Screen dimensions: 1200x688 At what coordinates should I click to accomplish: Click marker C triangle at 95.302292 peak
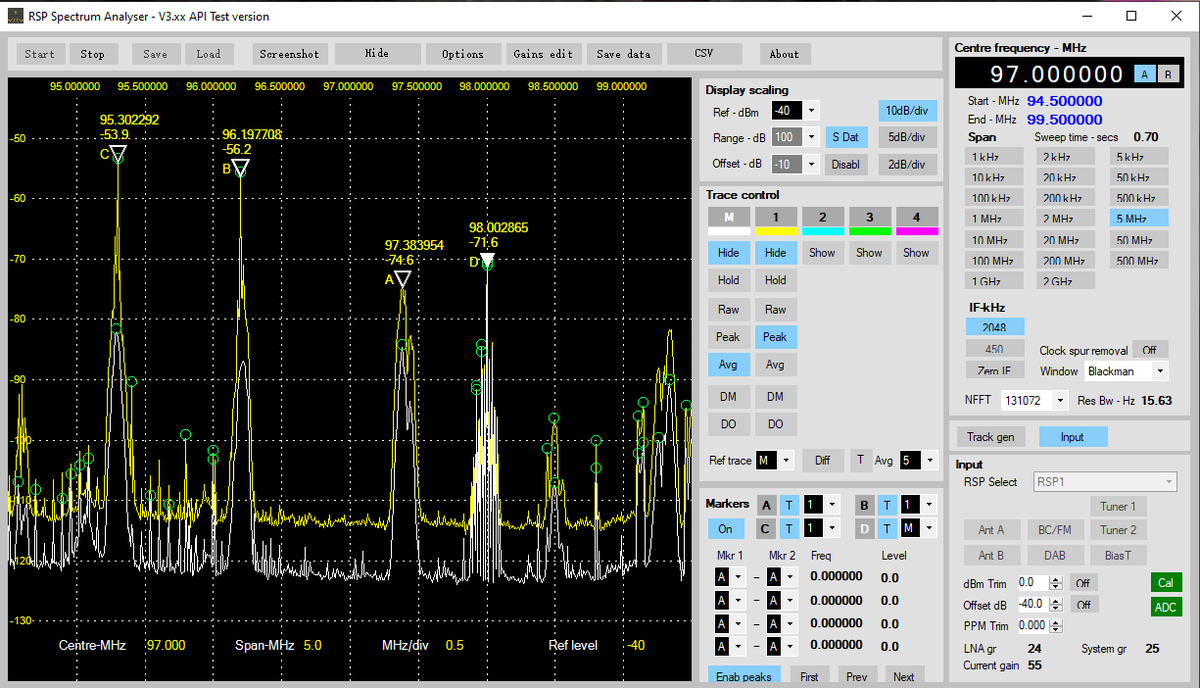coord(118,154)
